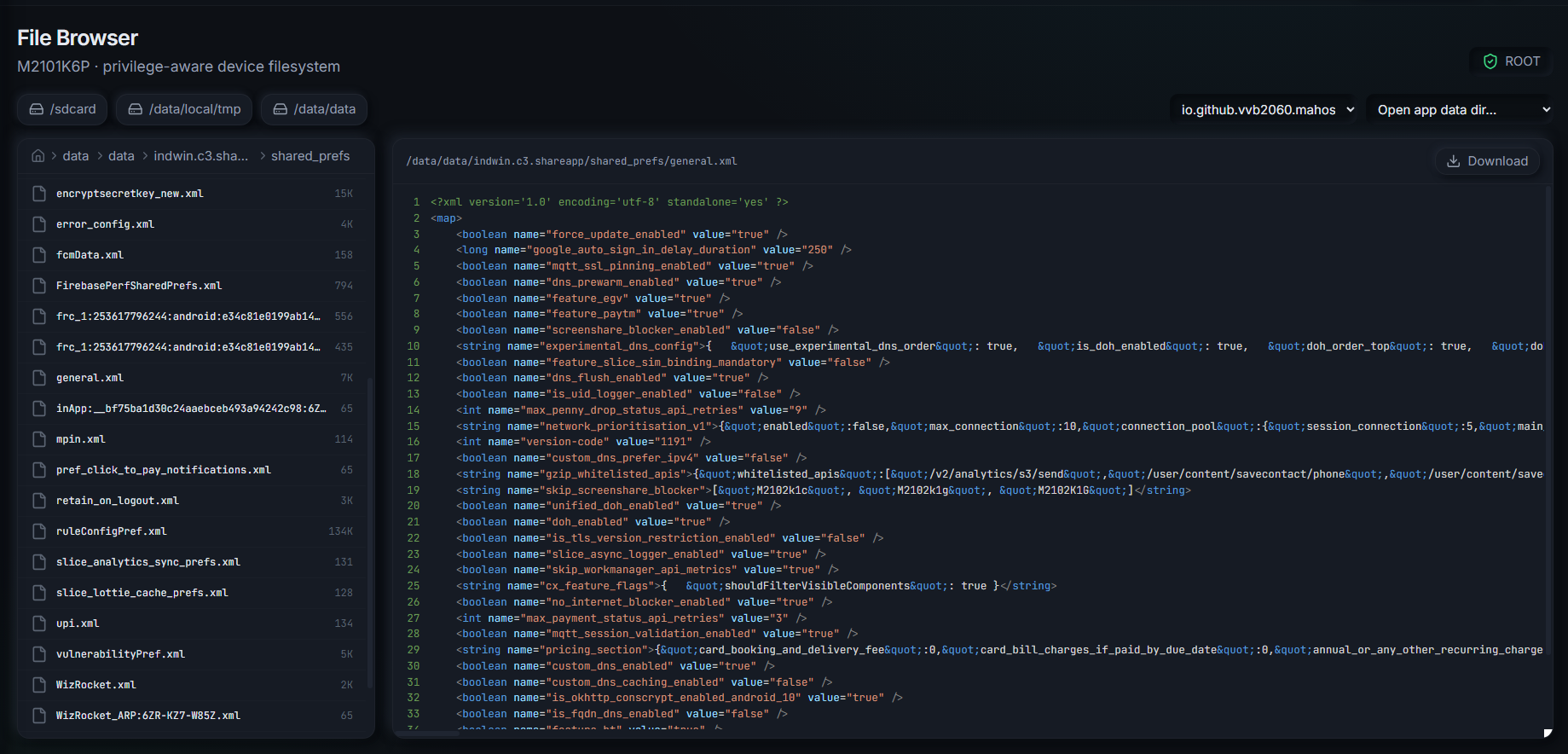Go to the /data/data shortcut

click(314, 109)
